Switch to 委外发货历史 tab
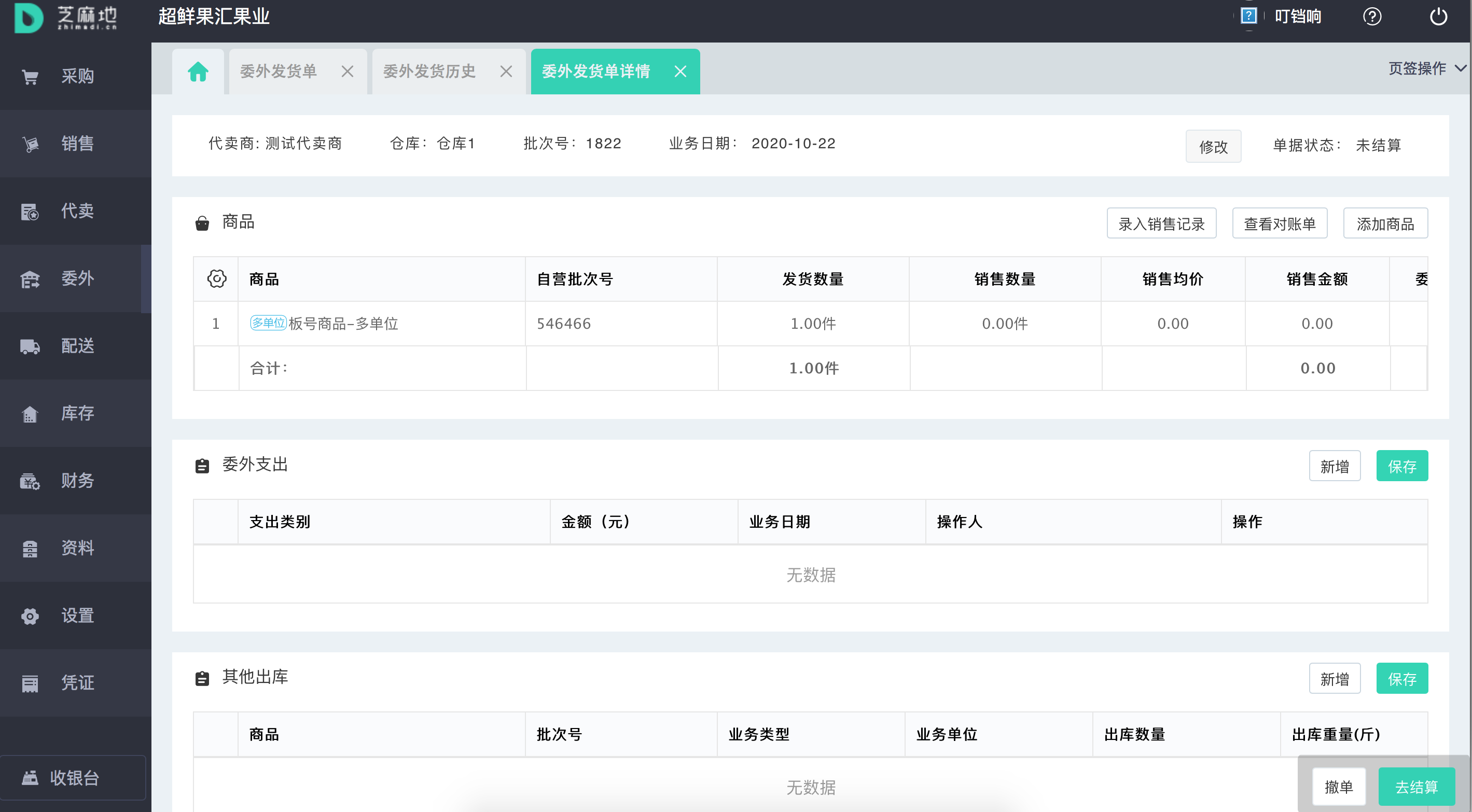Image resolution: width=1472 pixels, height=812 pixels. (429, 72)
